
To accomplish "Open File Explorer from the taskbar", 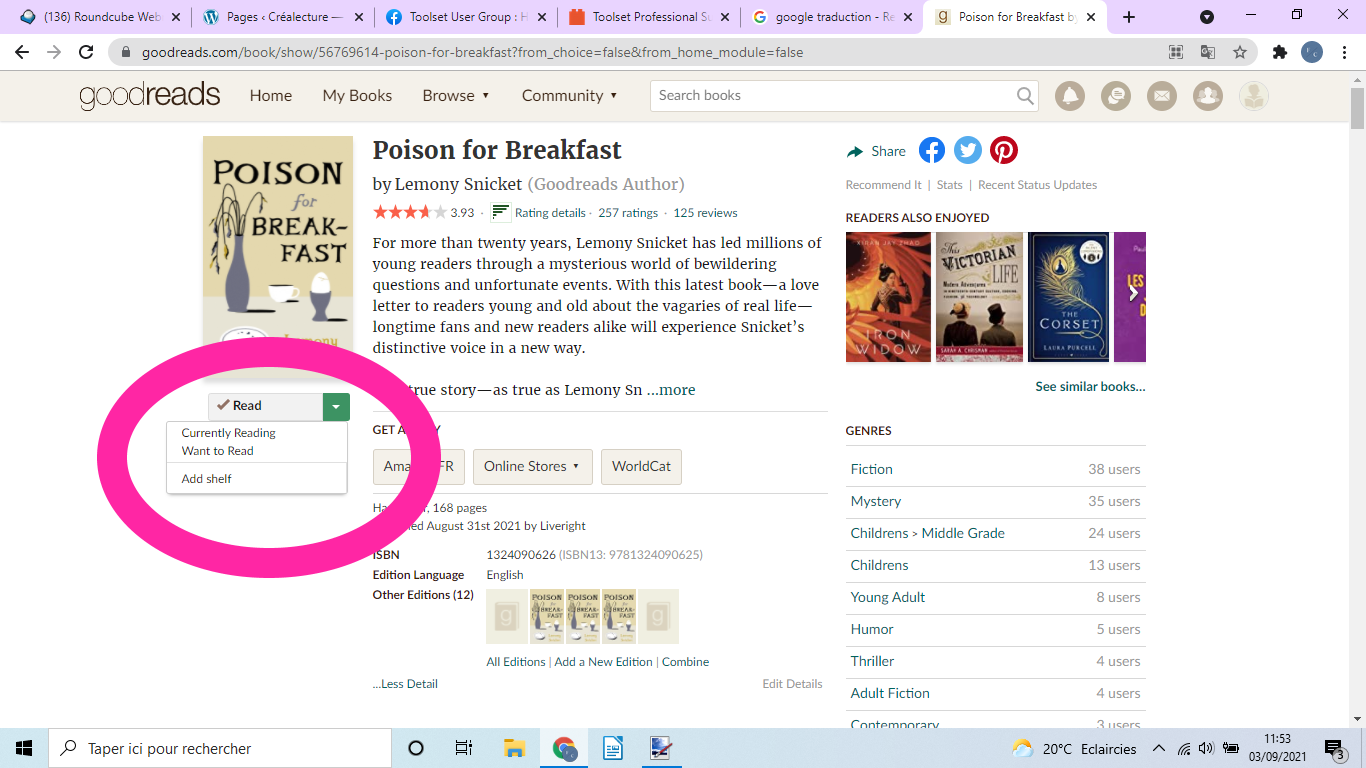I will click(x=515, y=748).
